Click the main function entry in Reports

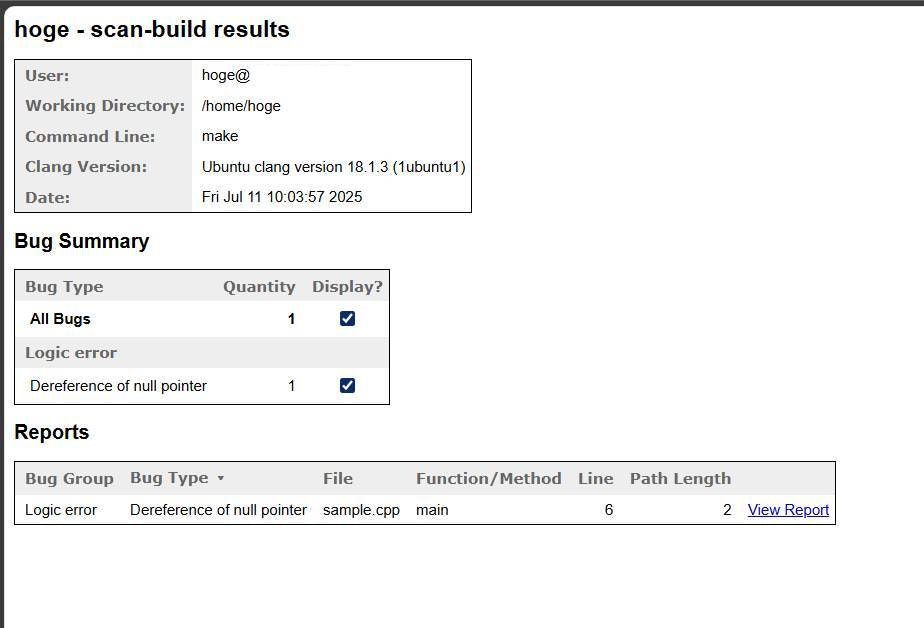click(x=432, y=510)
